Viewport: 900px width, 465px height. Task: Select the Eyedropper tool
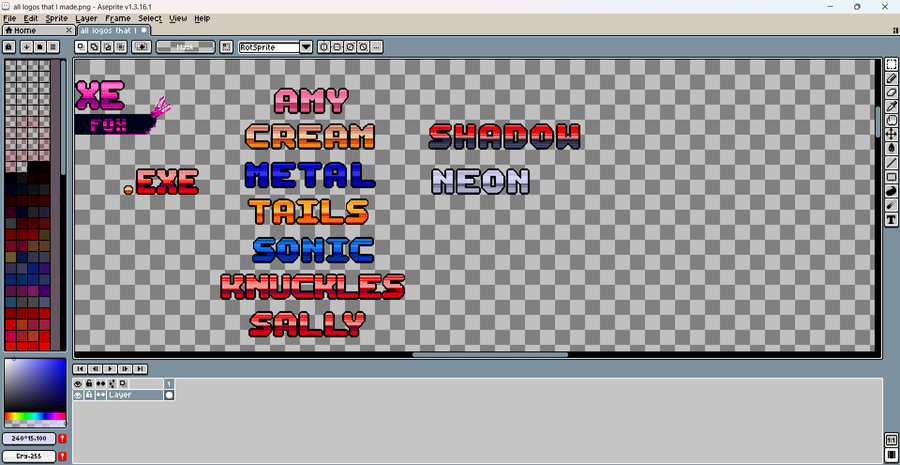(x=891, y=106)
